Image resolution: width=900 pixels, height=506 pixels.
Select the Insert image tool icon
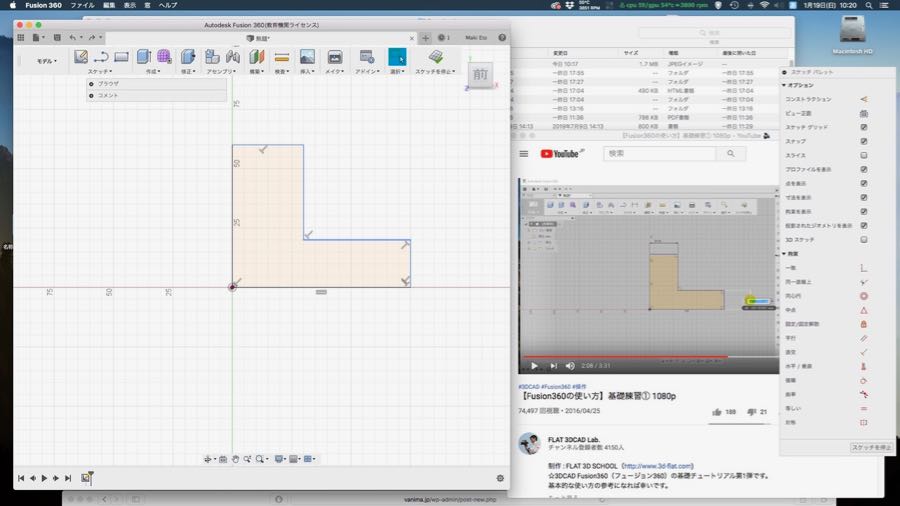[x=307, y=56]
